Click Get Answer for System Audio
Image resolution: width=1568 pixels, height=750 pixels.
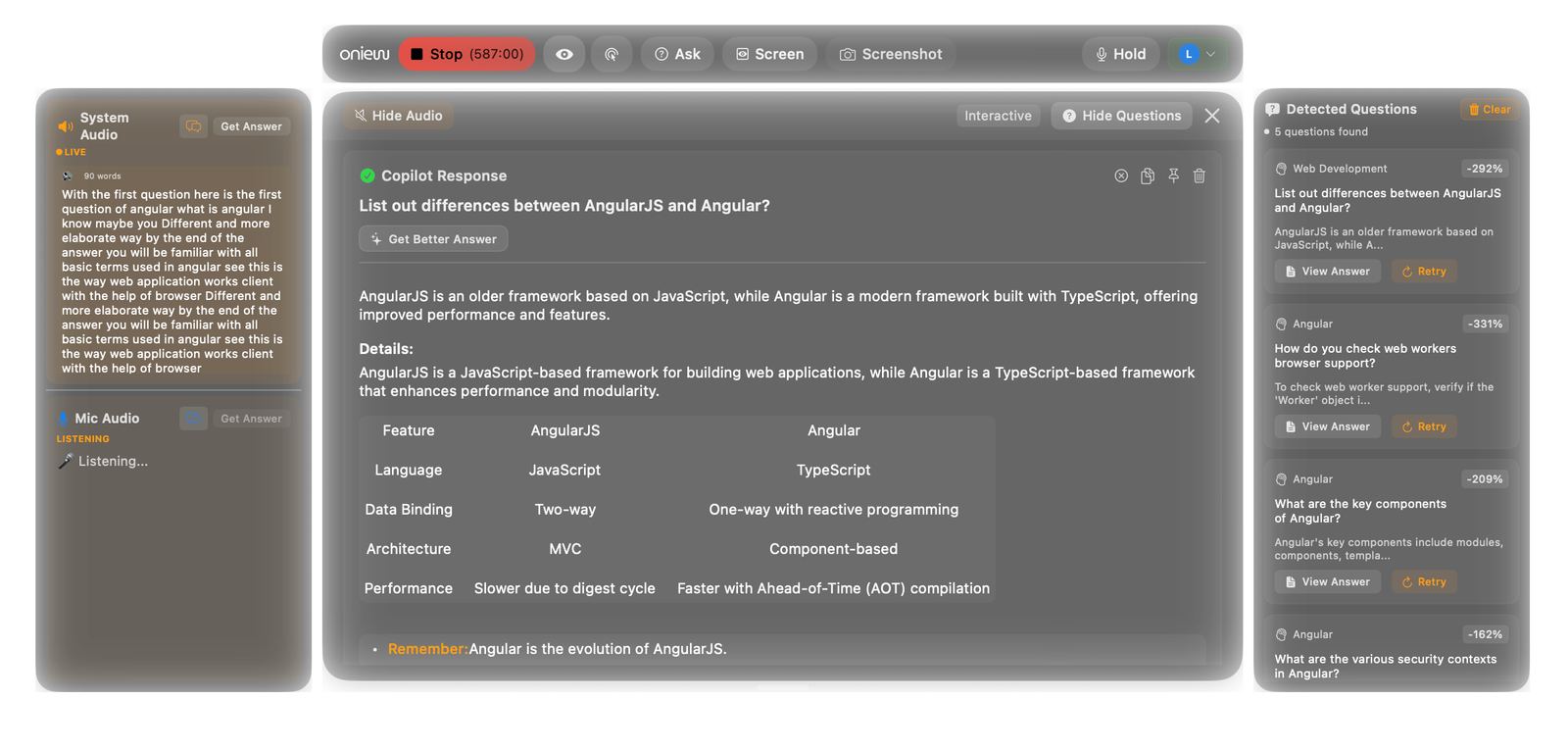click(x=251, y=126)
